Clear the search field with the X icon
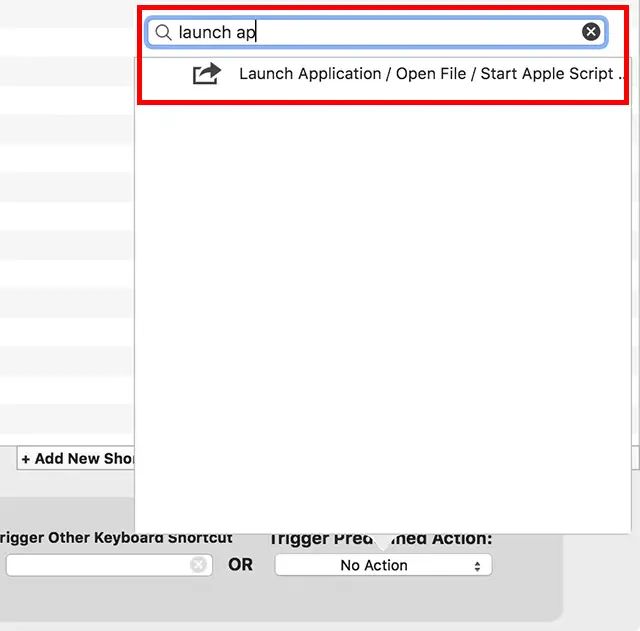This screenshot has height=631, width=640. (x=591, y=32)
